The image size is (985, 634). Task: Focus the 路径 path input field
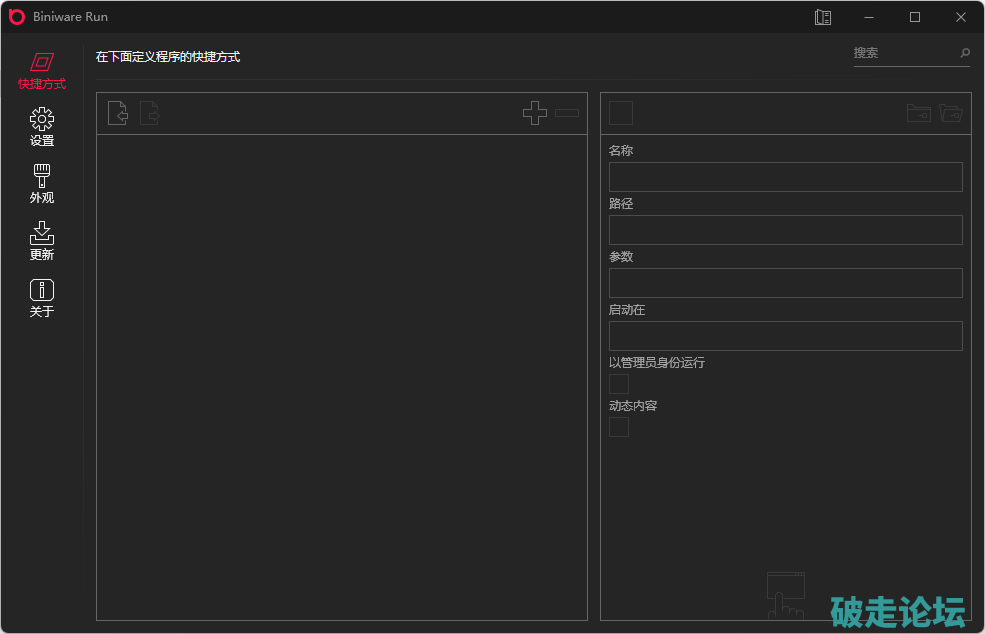pyautogui.click(x=785, y=230)
